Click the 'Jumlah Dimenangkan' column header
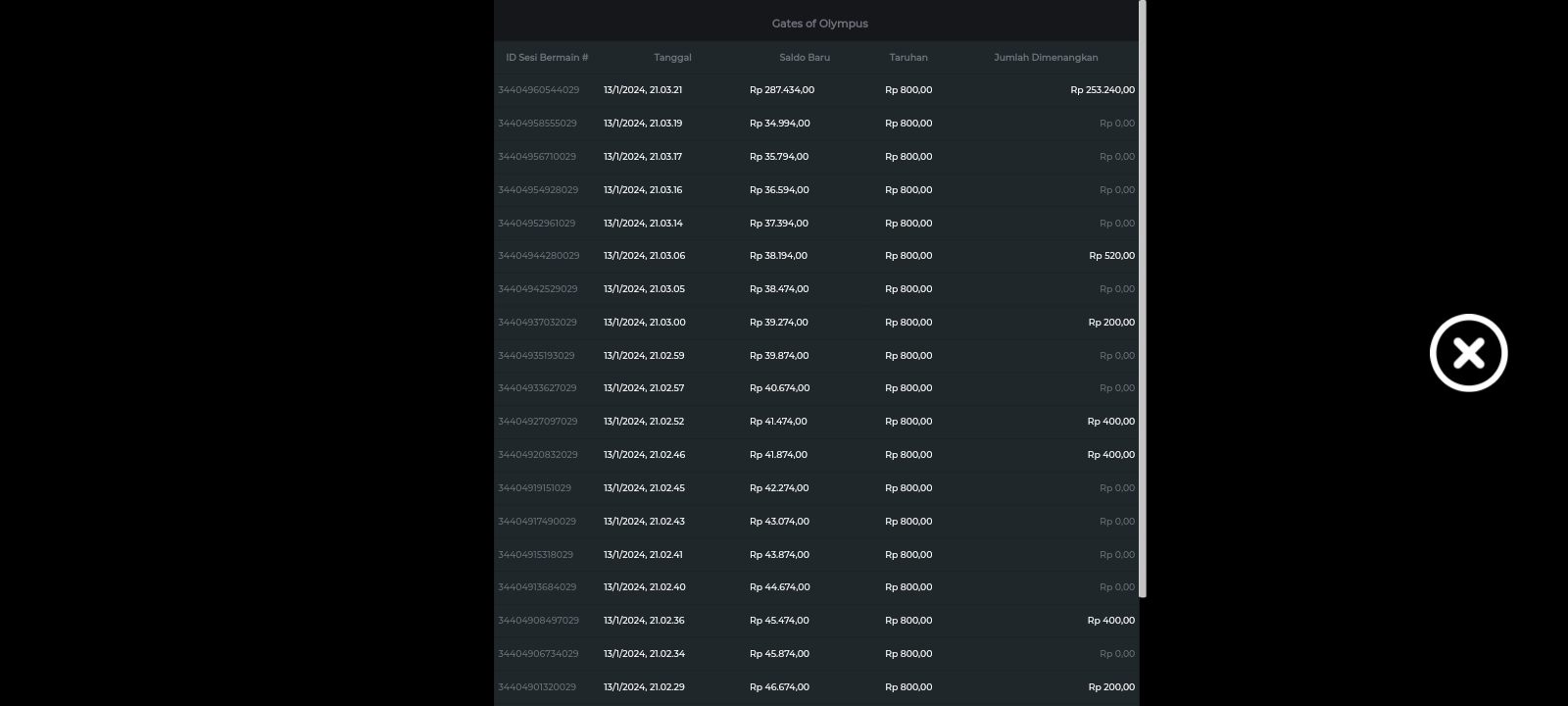1568x706 pixels. tap(1046, 58)
